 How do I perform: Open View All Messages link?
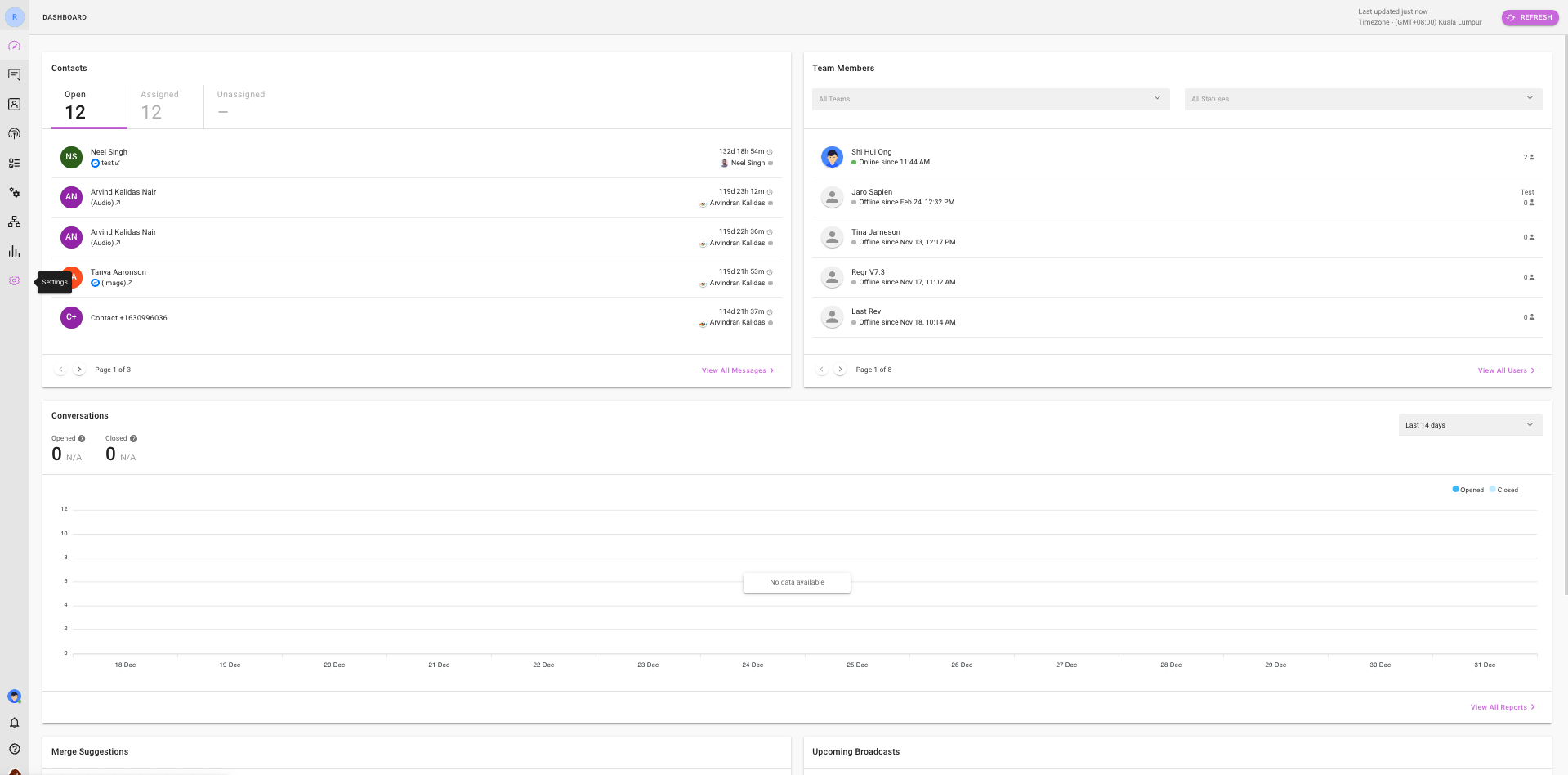coord(737,370)
